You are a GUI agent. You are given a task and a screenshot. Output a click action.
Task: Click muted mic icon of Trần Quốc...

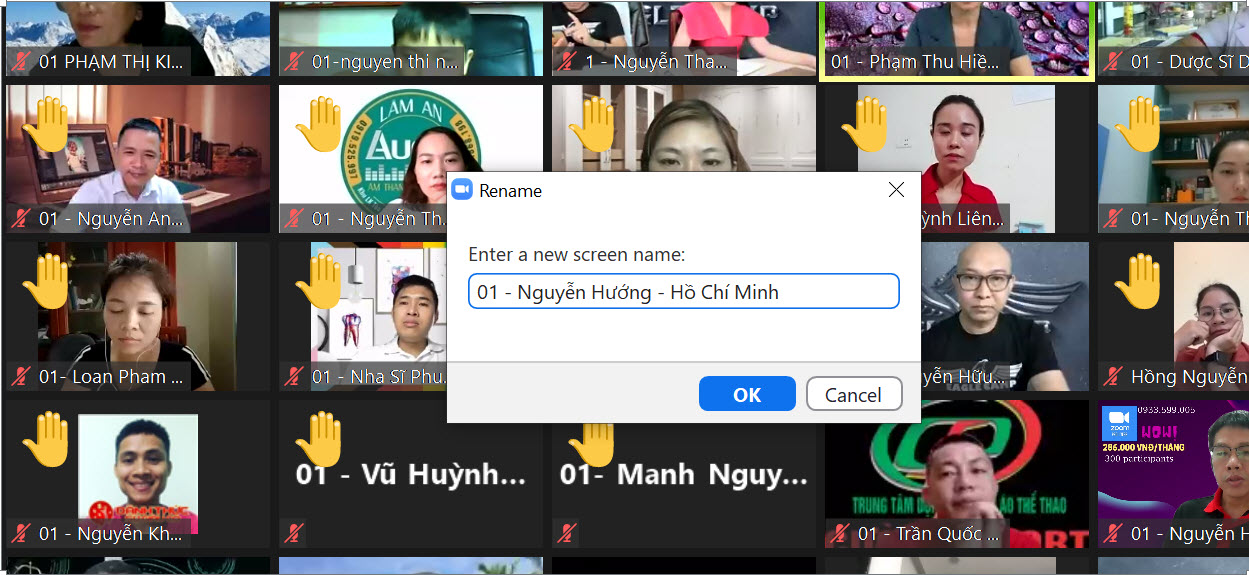(x=840, y=534)
